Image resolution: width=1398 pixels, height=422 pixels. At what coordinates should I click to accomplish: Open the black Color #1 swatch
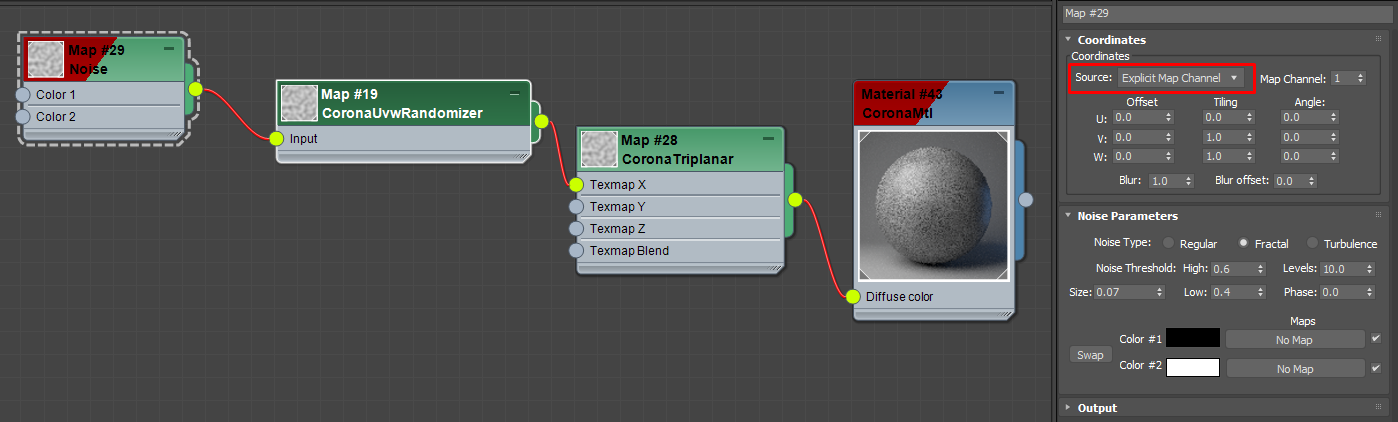pos(1193,339)
